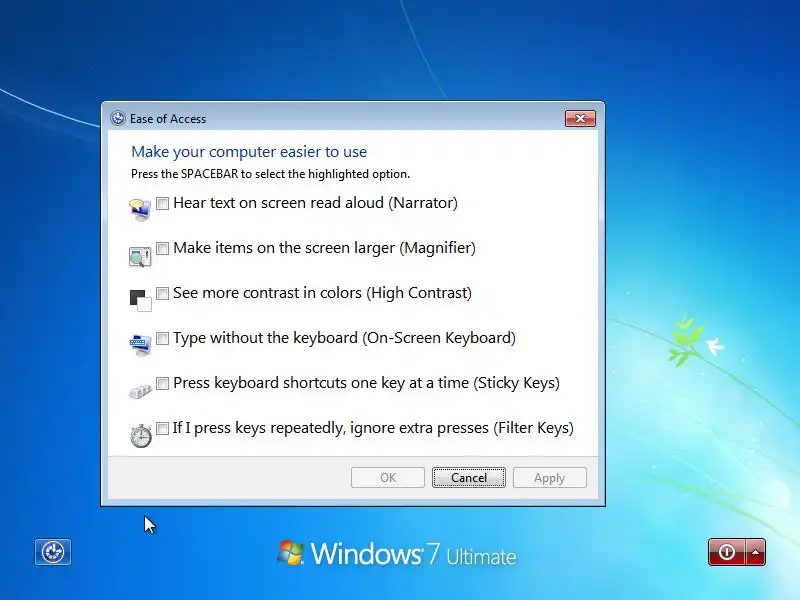Viewport: 800px width, 600px height.
Task: Click the Filter Keys stopwatch icon
Action: 141,436
